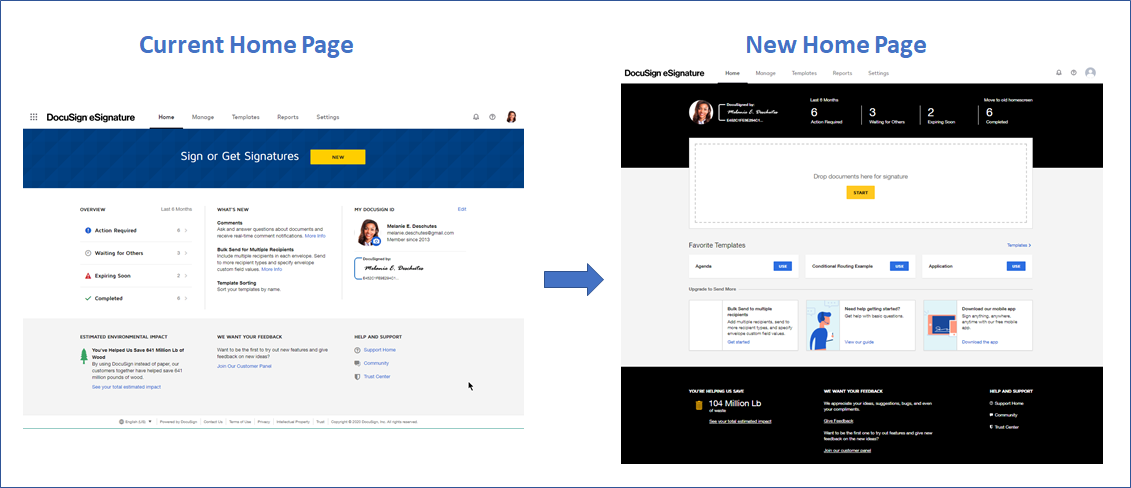Open the app grid launcher on Current Home Page

pyautogui.click(x=33, y=117)
